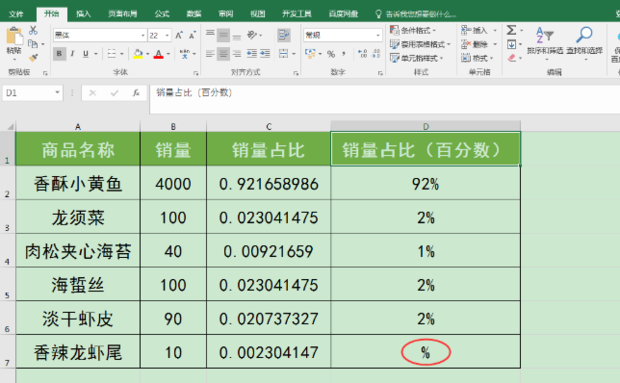Open Number group dialog launcher
Image resolution: width=620 pixels, height=383 pixels.
(x=380, y=73)
